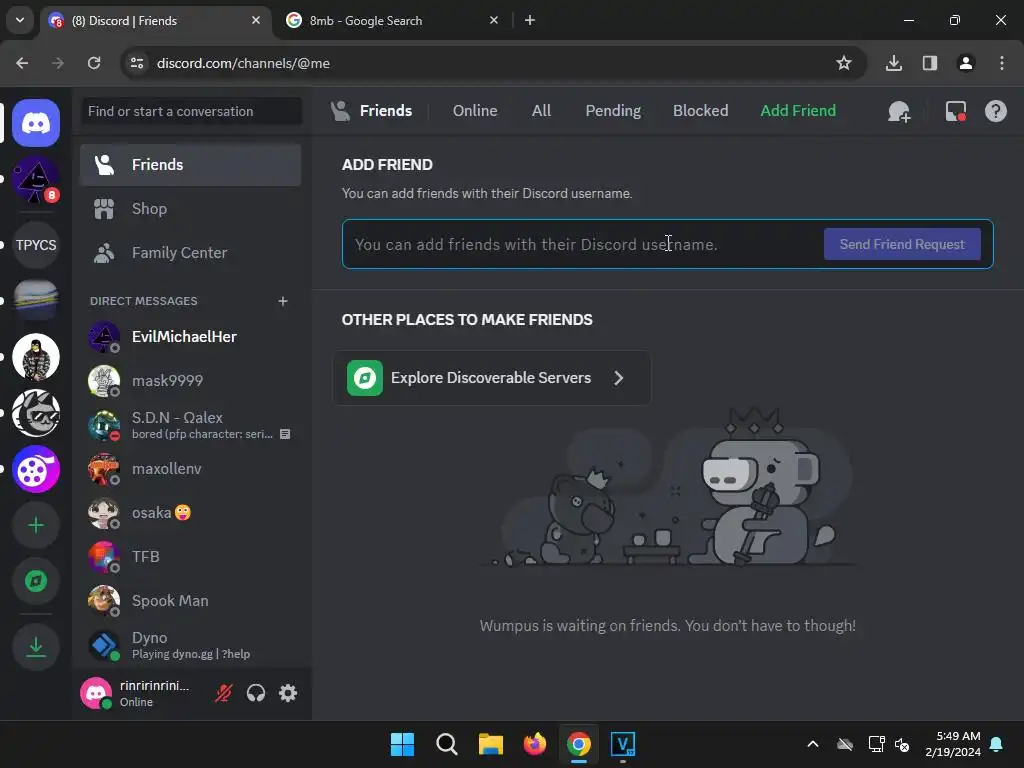Select the Add Friend tab
This screenshot has width=1024, height=768.
[x=798, y=111]
